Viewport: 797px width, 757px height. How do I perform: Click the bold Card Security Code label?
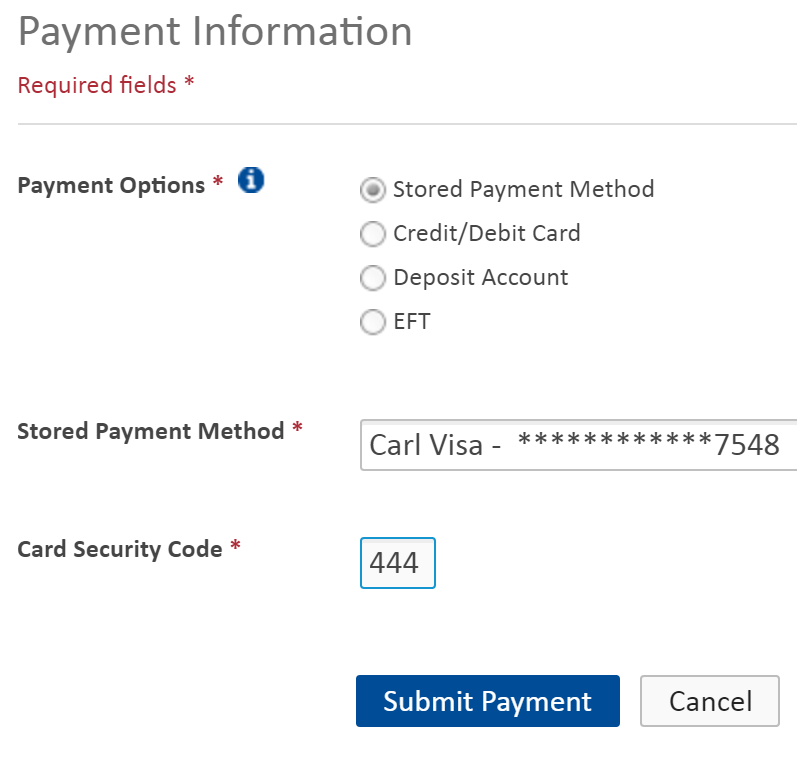120,549
